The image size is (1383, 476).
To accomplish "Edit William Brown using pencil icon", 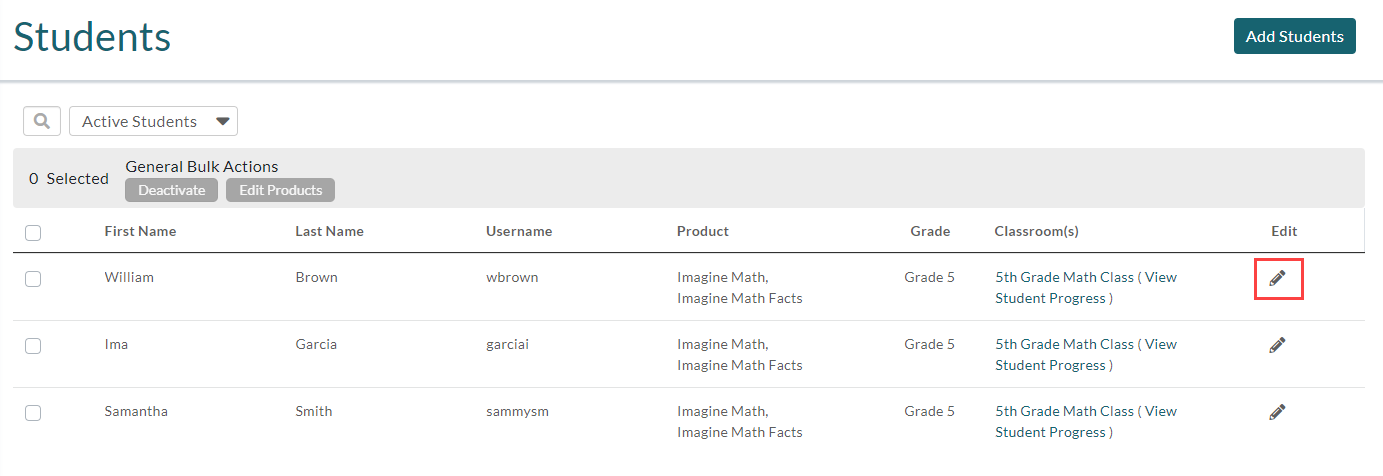I will click(x=1277, y=278).
